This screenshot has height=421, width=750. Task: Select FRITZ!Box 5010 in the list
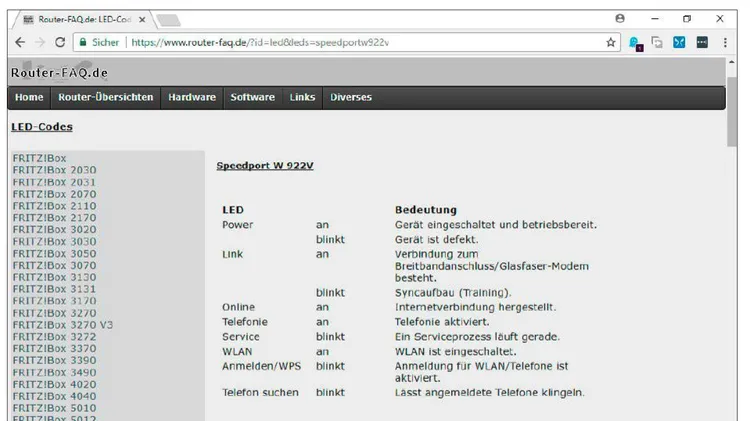point(55,408)
